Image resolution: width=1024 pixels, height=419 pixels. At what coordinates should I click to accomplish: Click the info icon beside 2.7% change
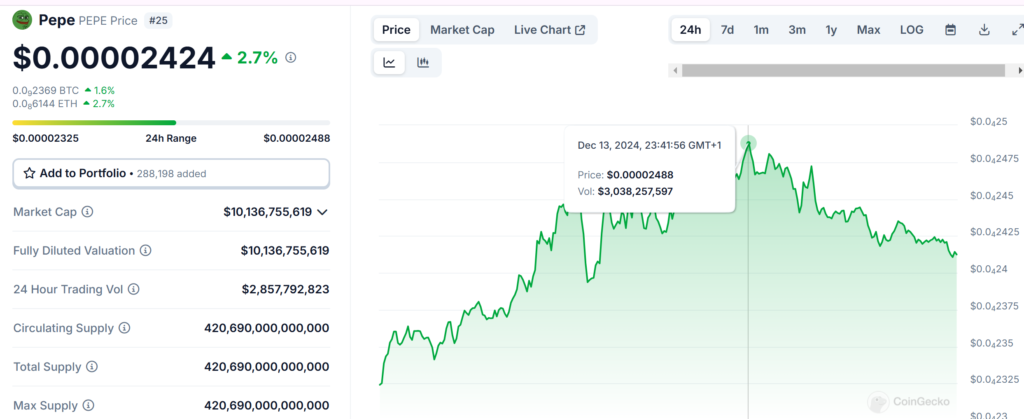291,58
